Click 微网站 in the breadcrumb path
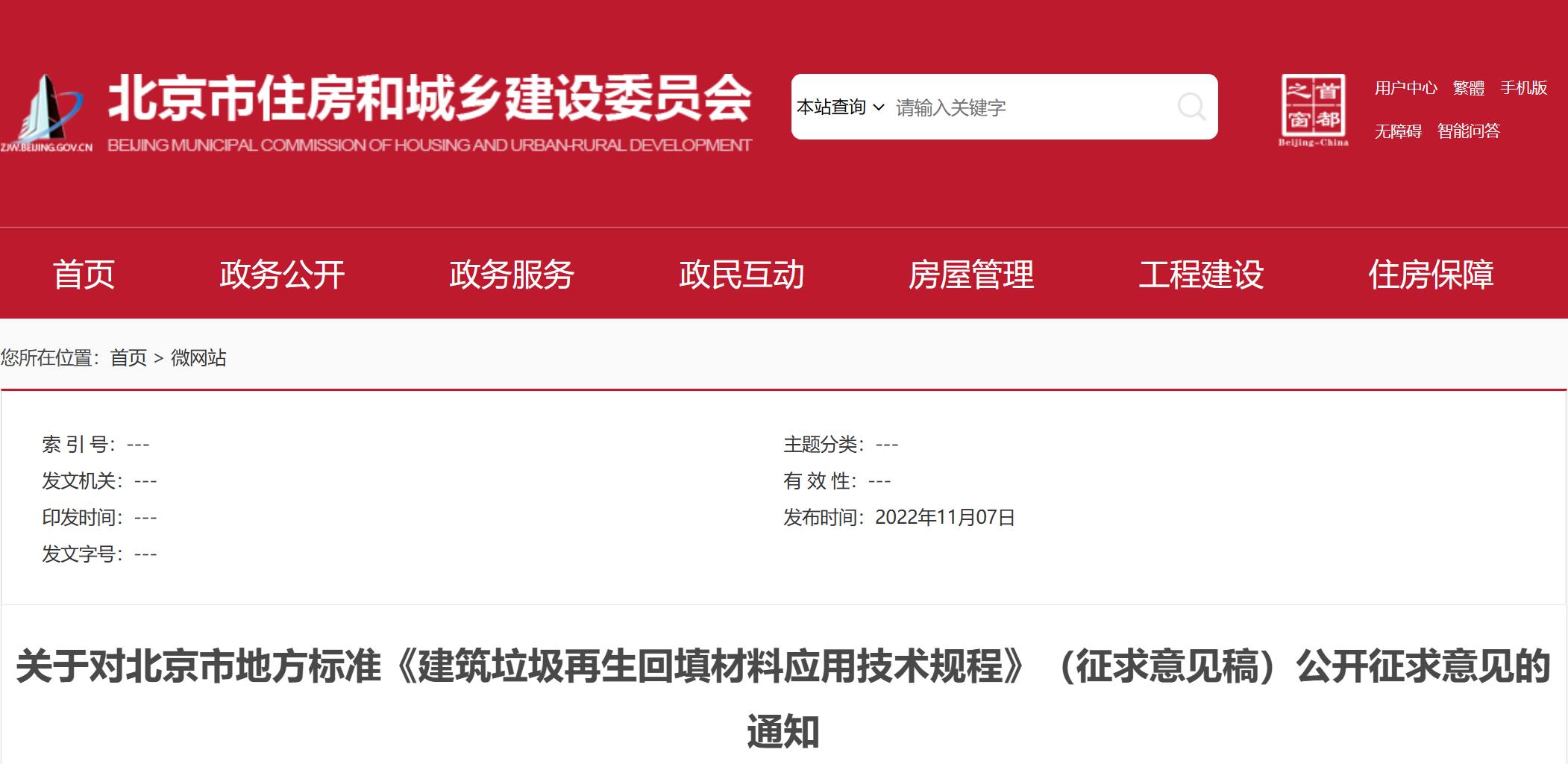Image resolution: width=1568 pixels, height=764 pixels. point(198,358)
